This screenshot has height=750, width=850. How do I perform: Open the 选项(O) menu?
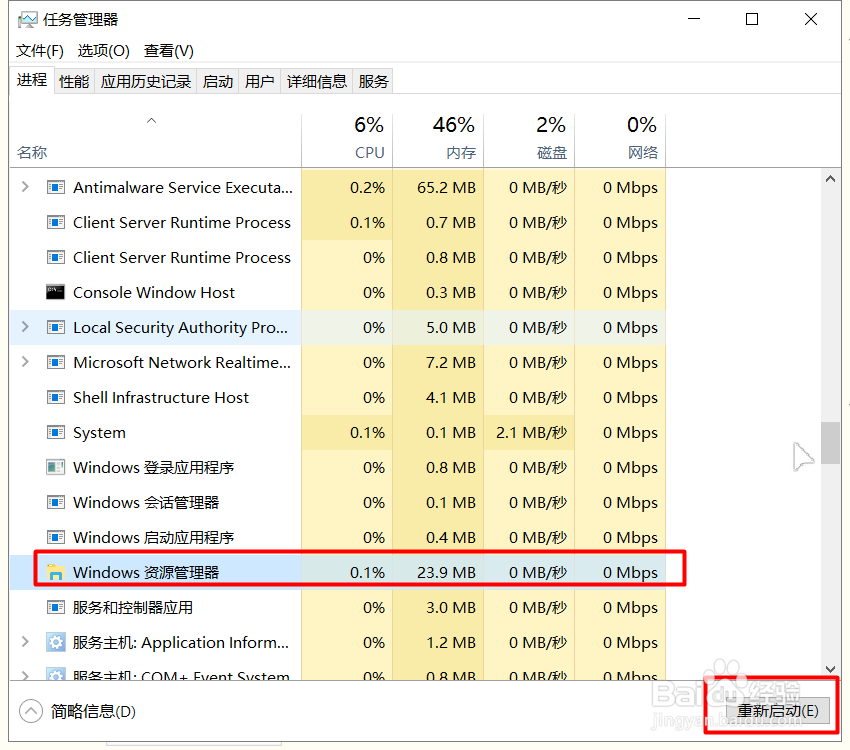(104, 51)
